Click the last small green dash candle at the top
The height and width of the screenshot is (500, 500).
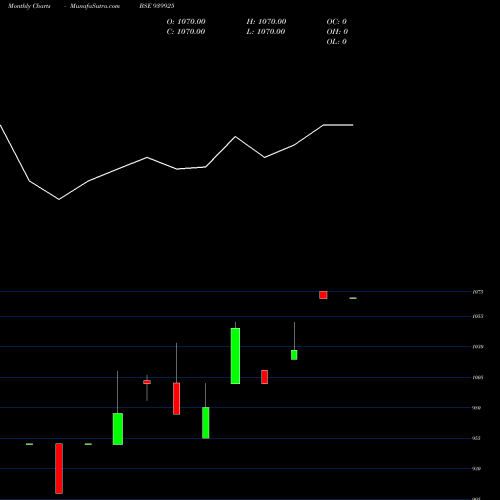(x=353, y=298)
